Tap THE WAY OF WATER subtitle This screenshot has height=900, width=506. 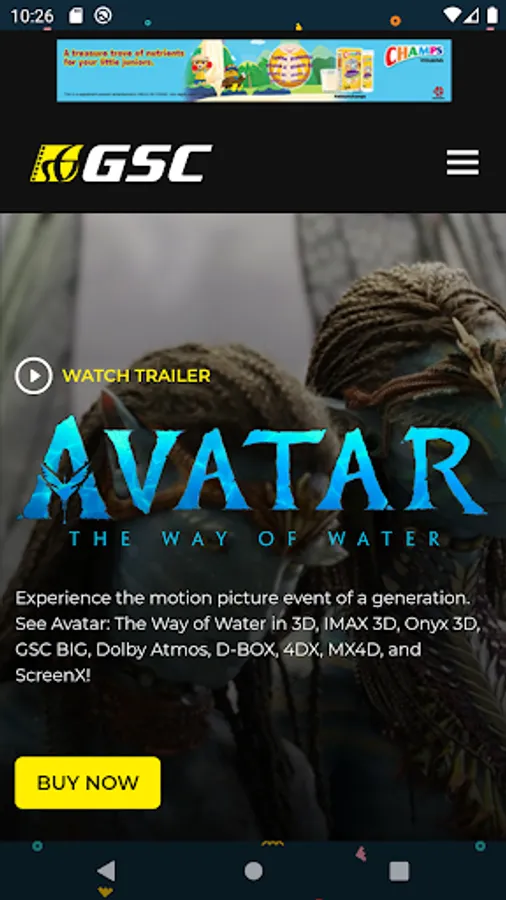pyautogui.click(x=255, y=539)
